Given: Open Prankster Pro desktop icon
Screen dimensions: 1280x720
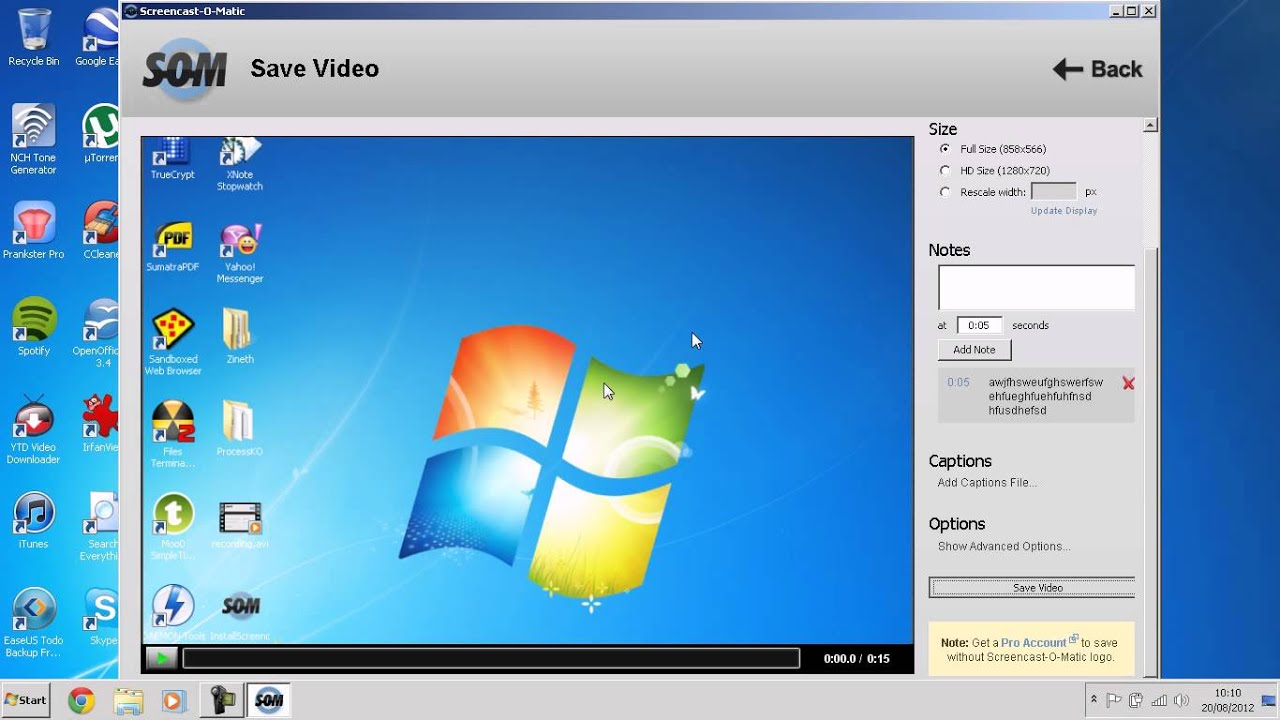Looking at the screenshot, I should 33,231.
